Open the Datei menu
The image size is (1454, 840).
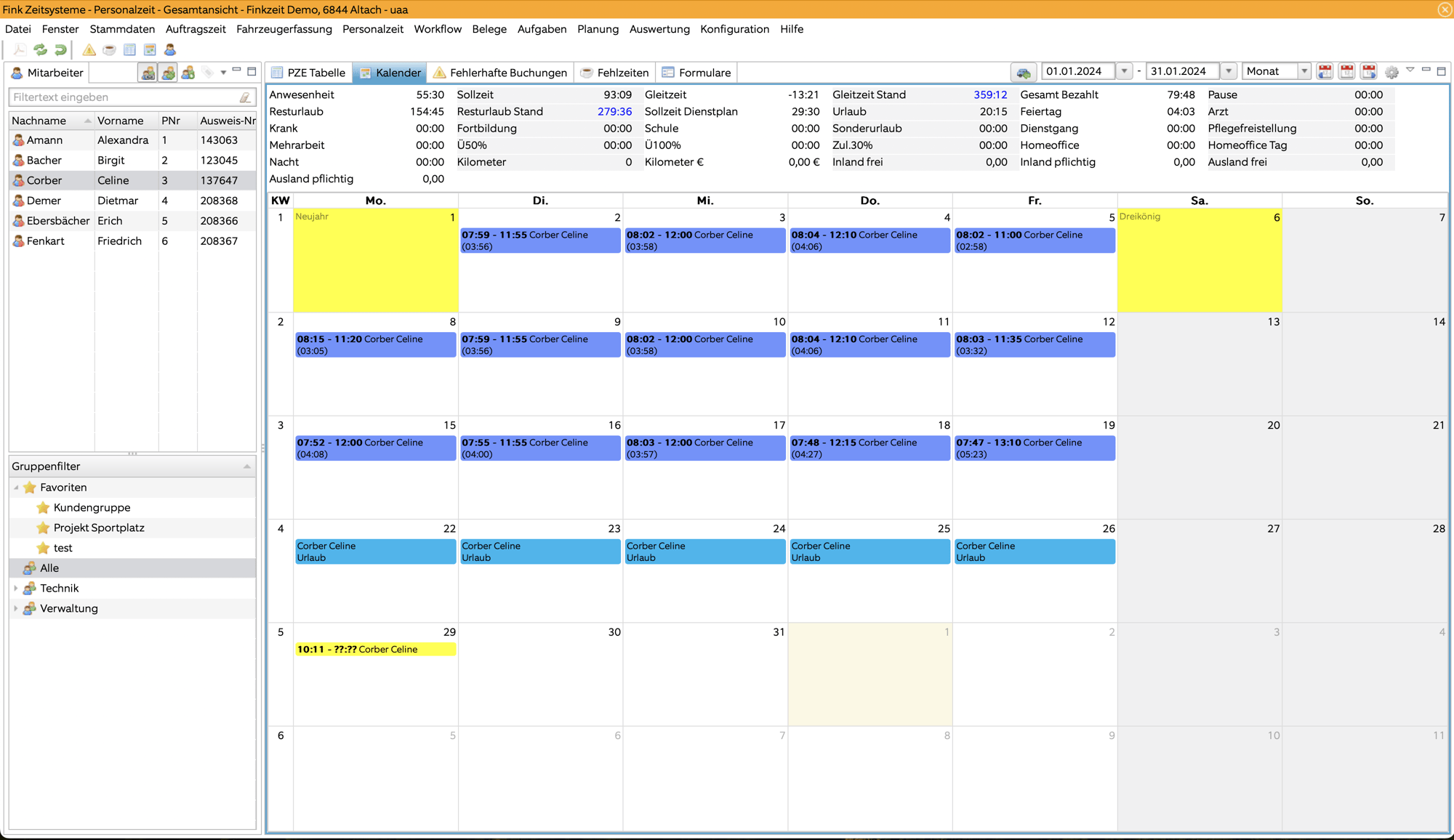18,29
